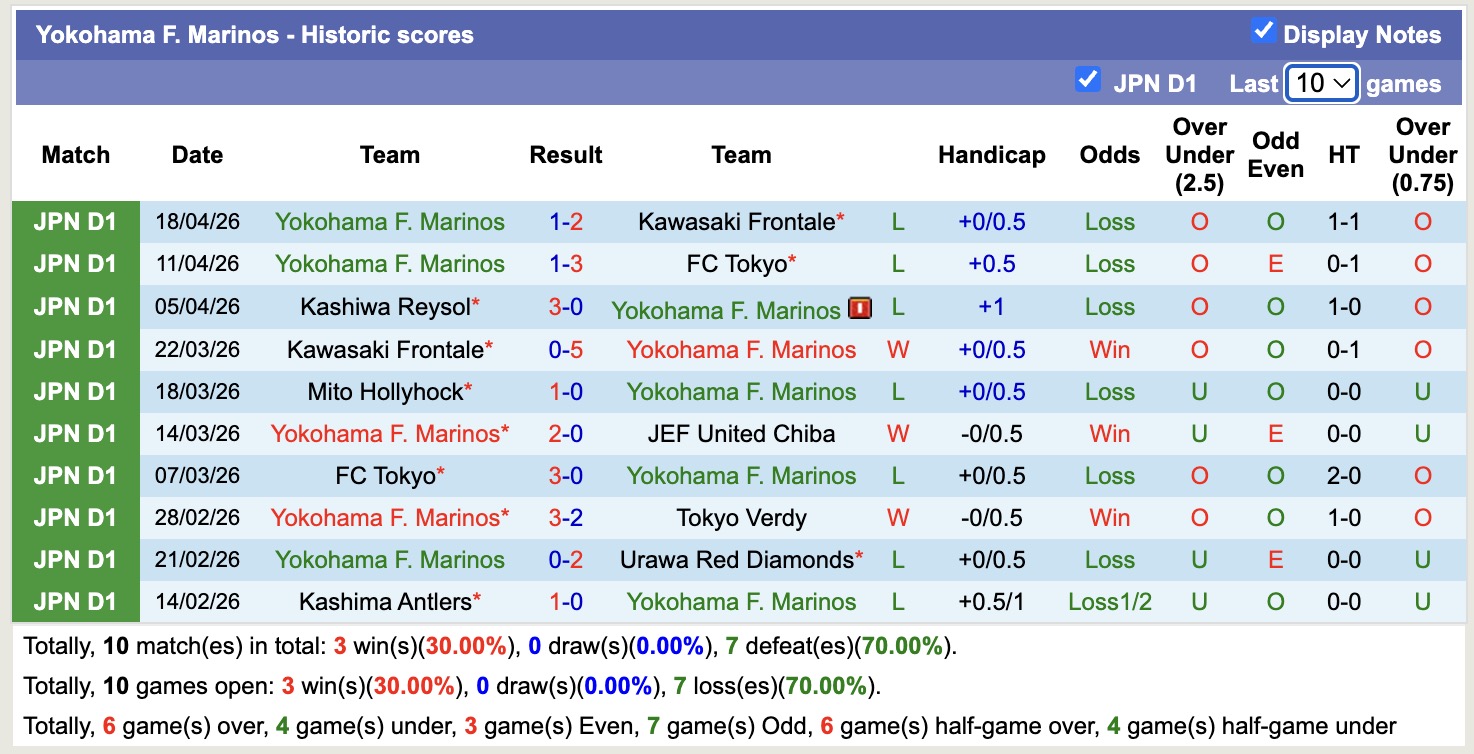The width and height of the screenshot is (1474, 754).
Task: Click the JPN D1 badge beside the Kashiwa Reysol match
Action: click(76, 307)
